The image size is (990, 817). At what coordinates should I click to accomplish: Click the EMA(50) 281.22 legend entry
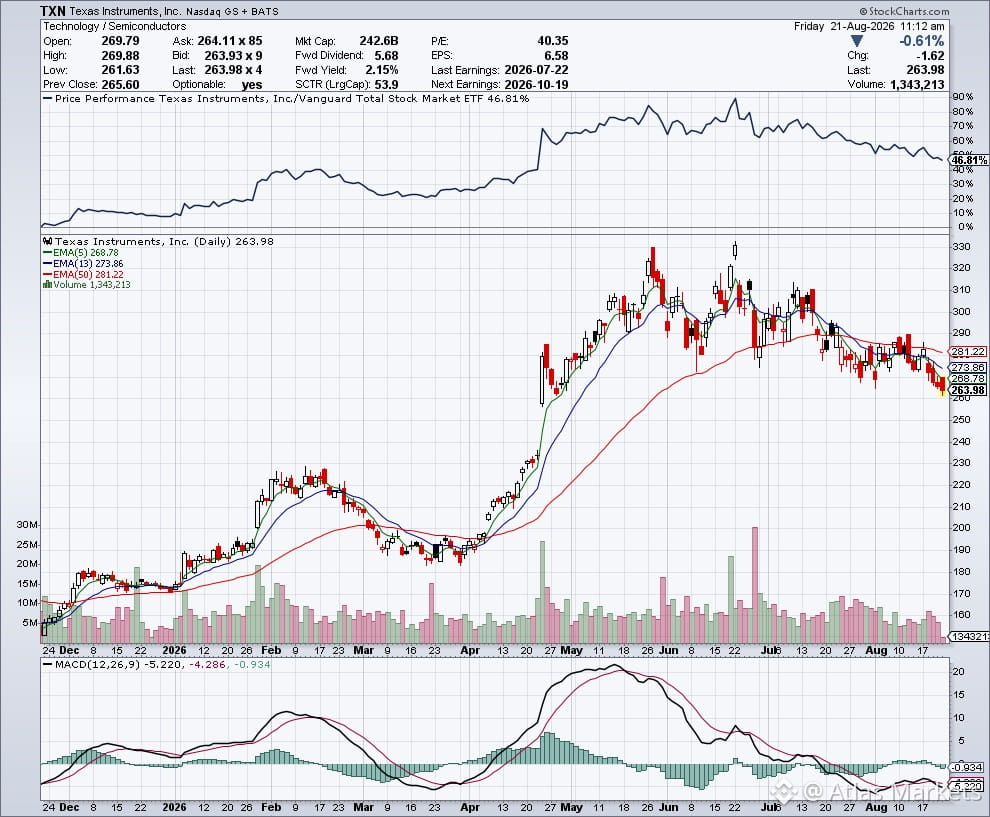coord(83,275)
